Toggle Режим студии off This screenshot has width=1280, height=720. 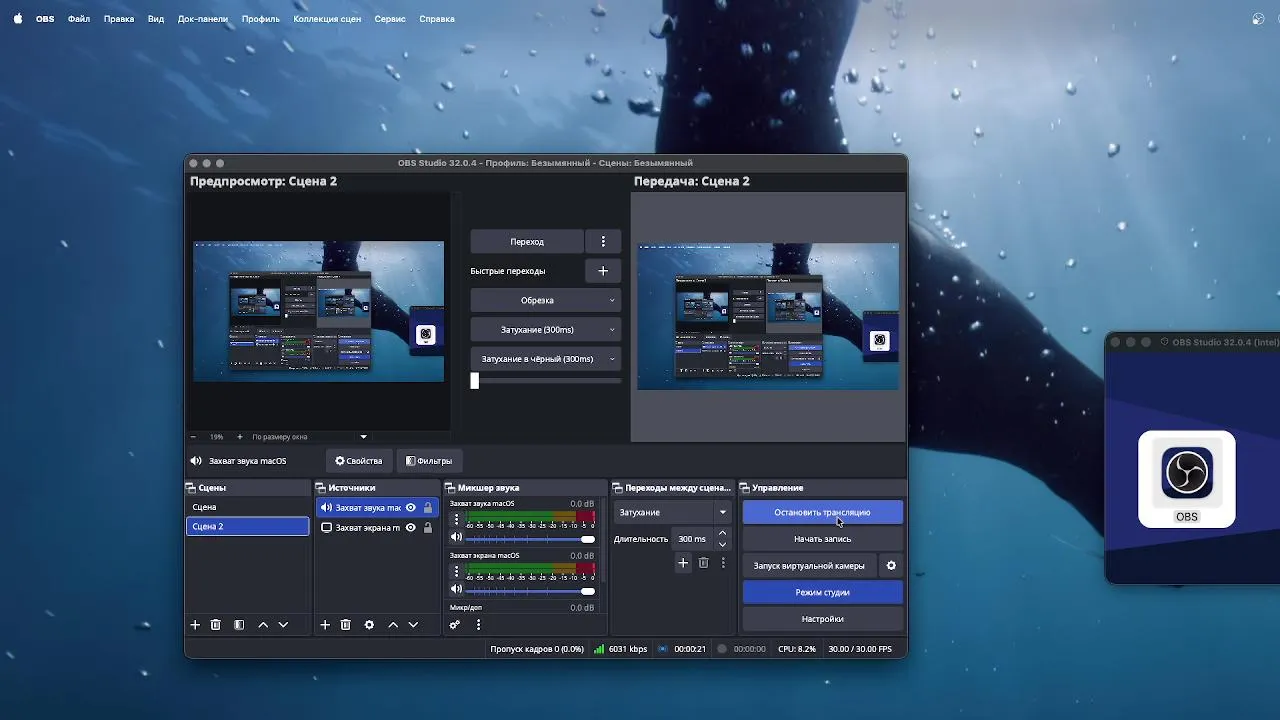point(823,593)
